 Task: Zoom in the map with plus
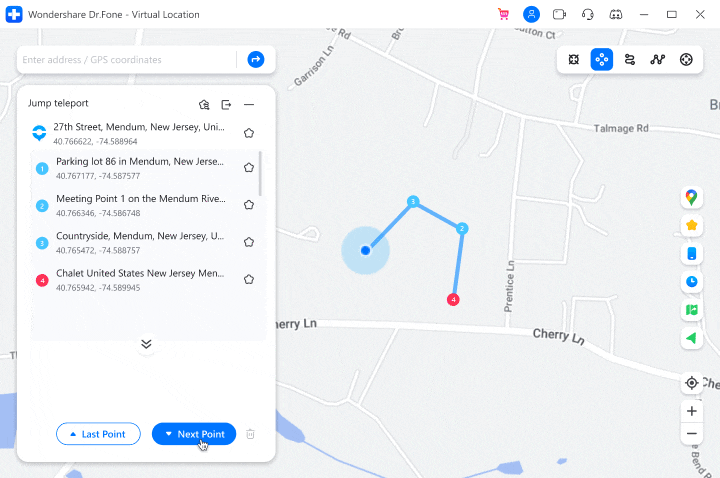click(692, 411)
